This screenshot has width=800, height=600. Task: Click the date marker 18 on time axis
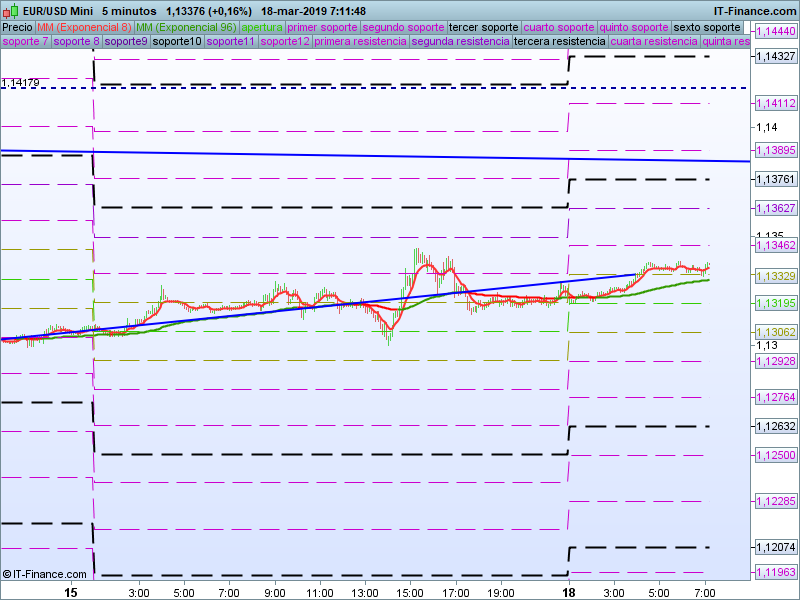point(569,592)
